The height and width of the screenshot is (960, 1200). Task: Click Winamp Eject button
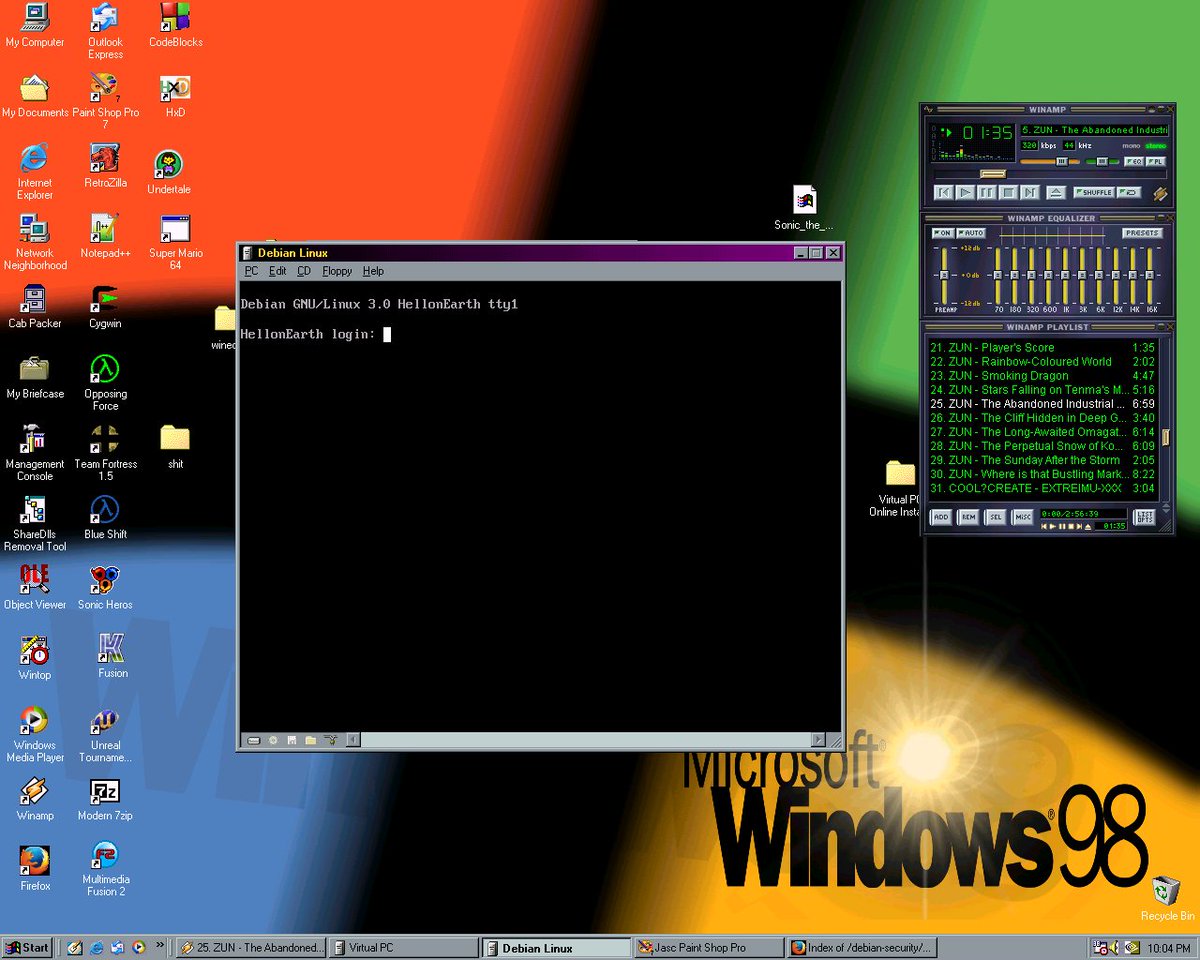(1056, 192)
